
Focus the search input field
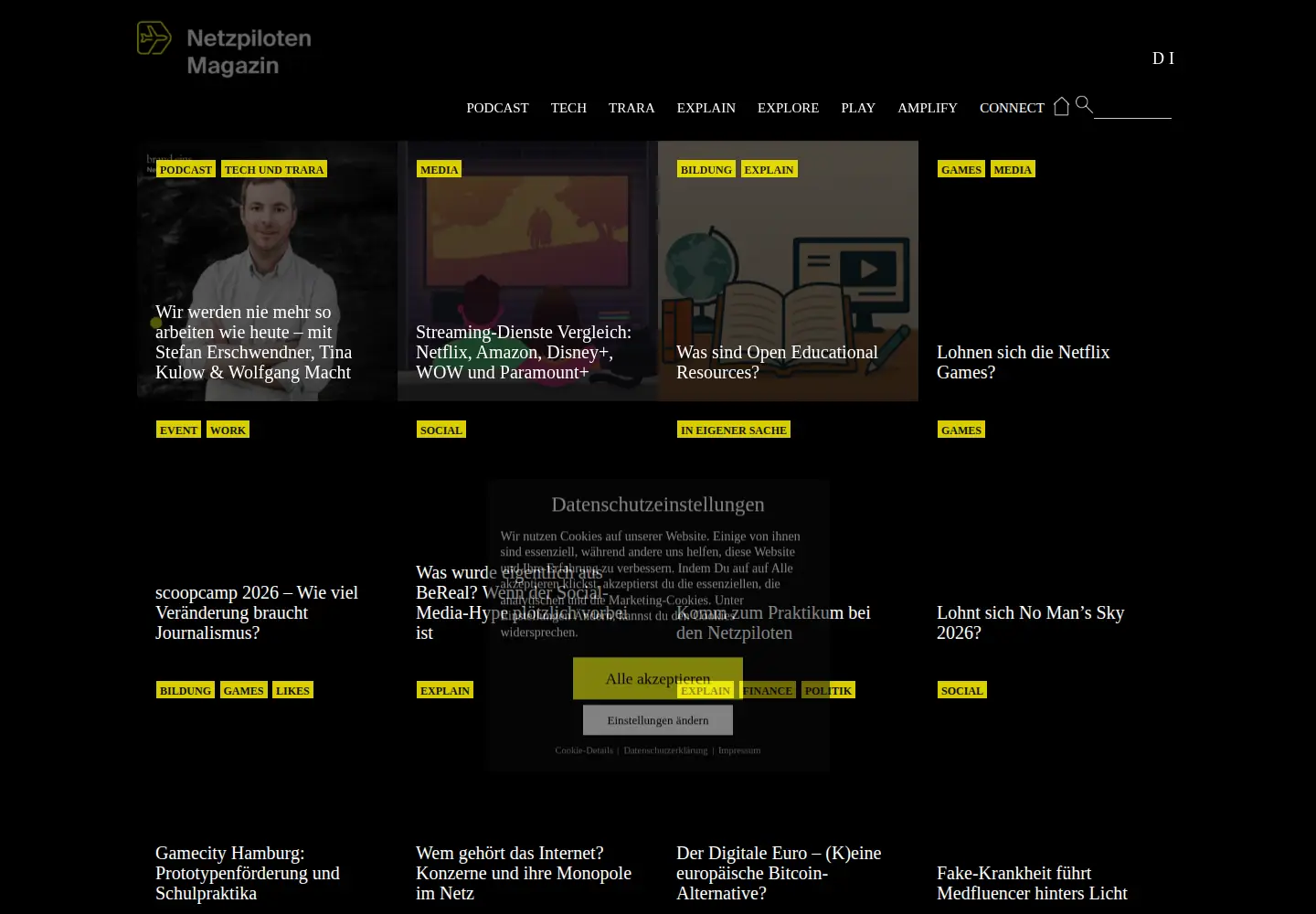click(x=1132, y=108)
